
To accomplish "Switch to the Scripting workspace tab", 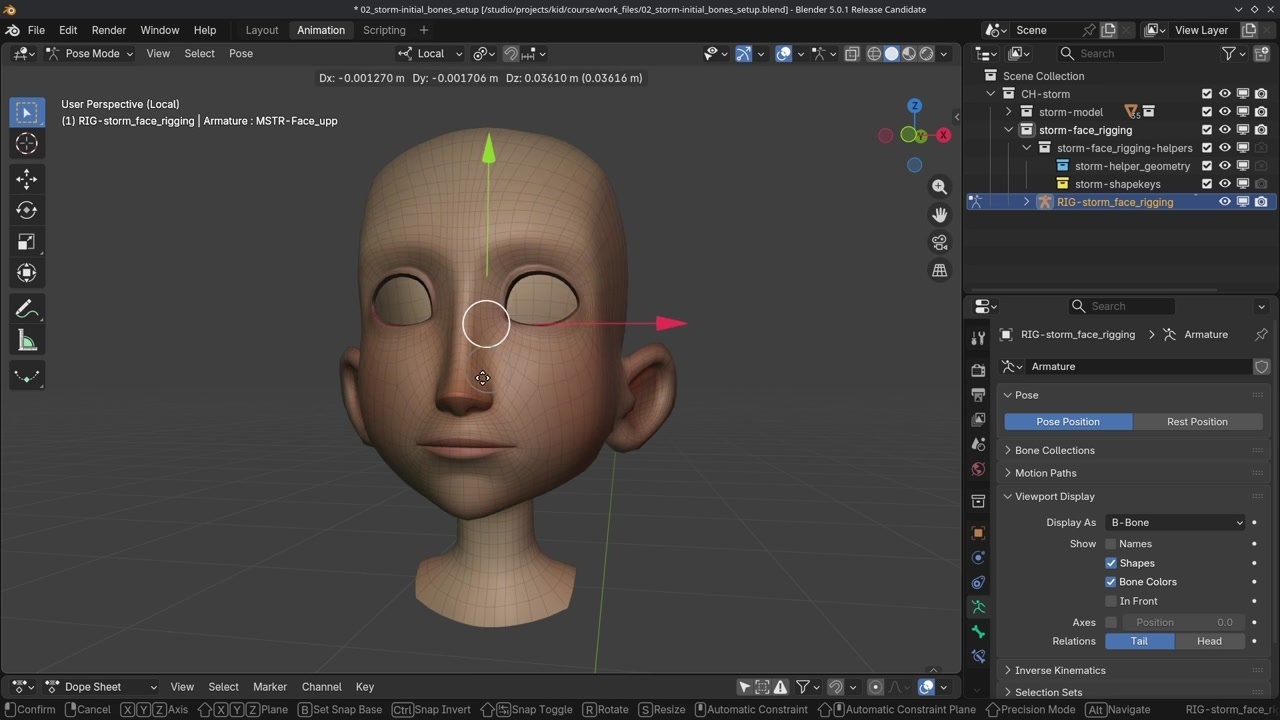I will coord(384,30).
